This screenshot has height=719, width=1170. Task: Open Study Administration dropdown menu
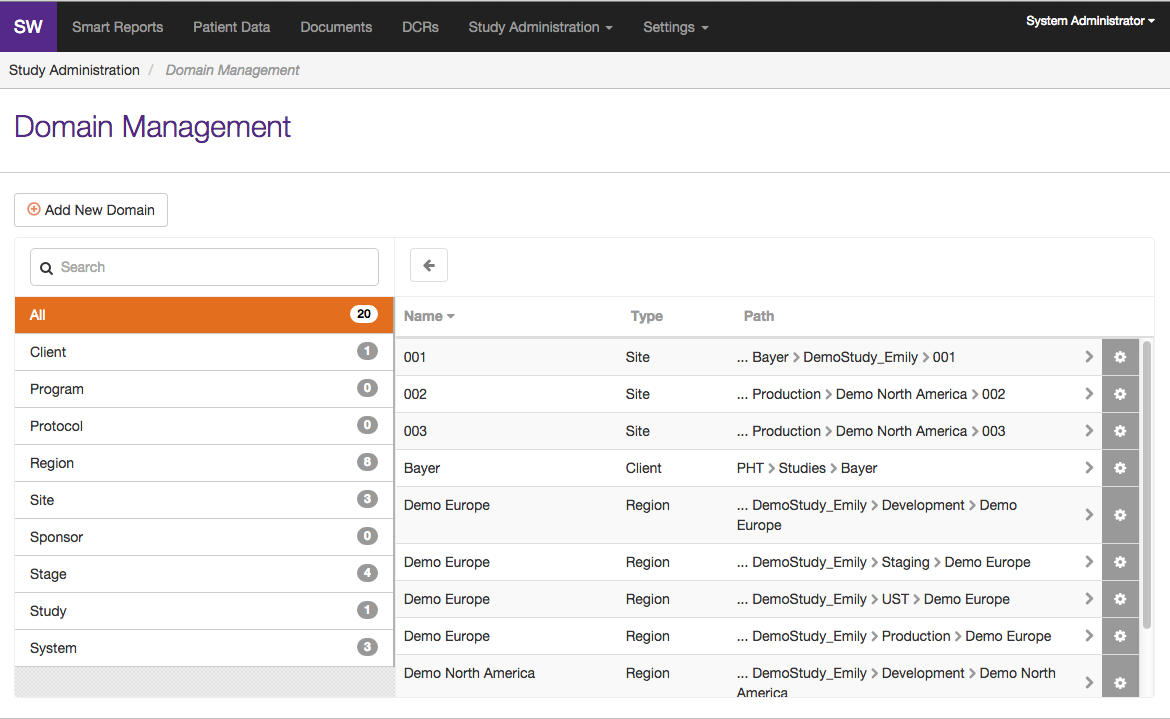coord(540,27)
